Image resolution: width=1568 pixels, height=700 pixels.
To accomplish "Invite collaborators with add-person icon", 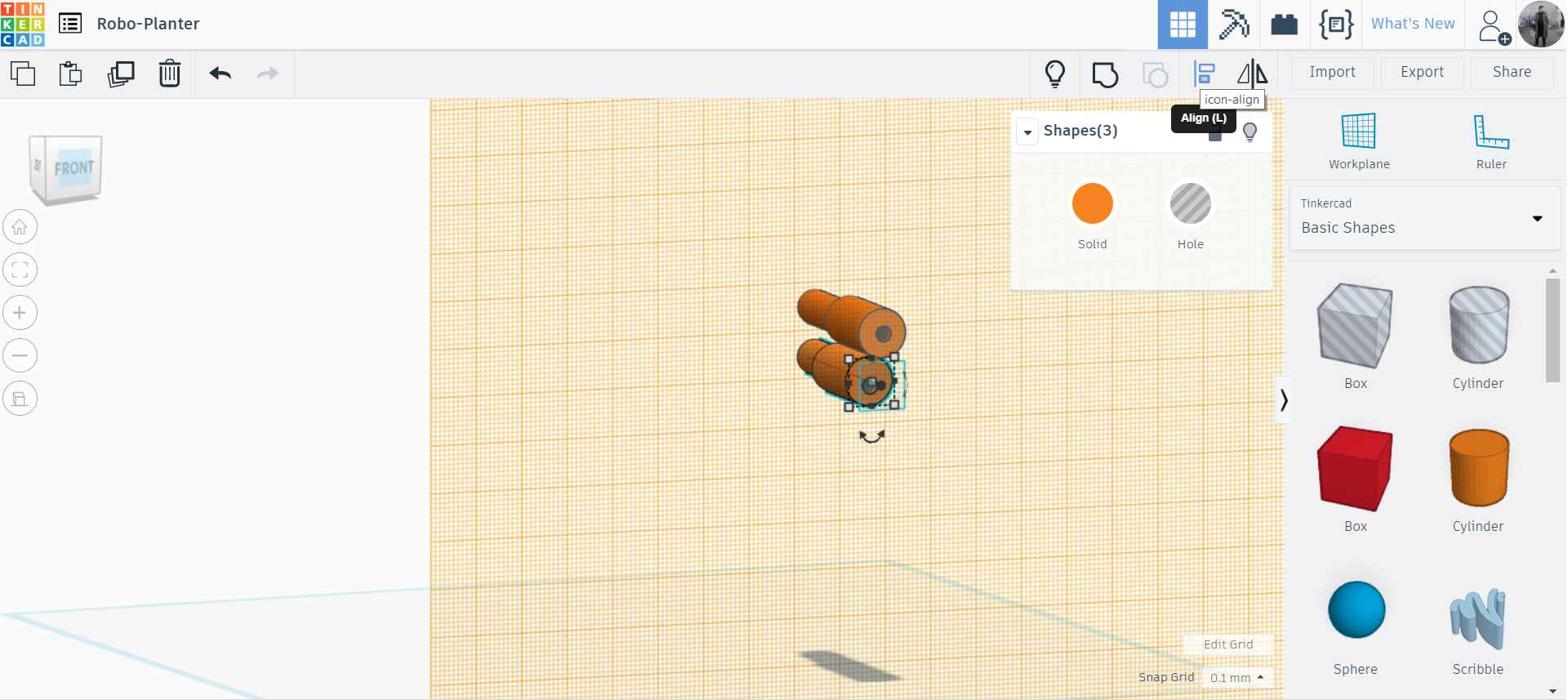I will (x=1494, y=26).
